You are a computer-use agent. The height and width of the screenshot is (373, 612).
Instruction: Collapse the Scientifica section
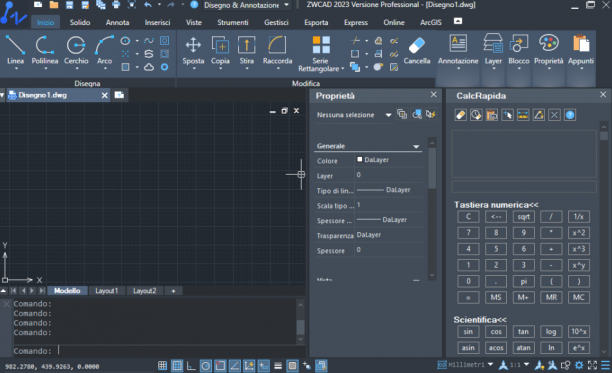pyautogui.click(x=480, y=320)
